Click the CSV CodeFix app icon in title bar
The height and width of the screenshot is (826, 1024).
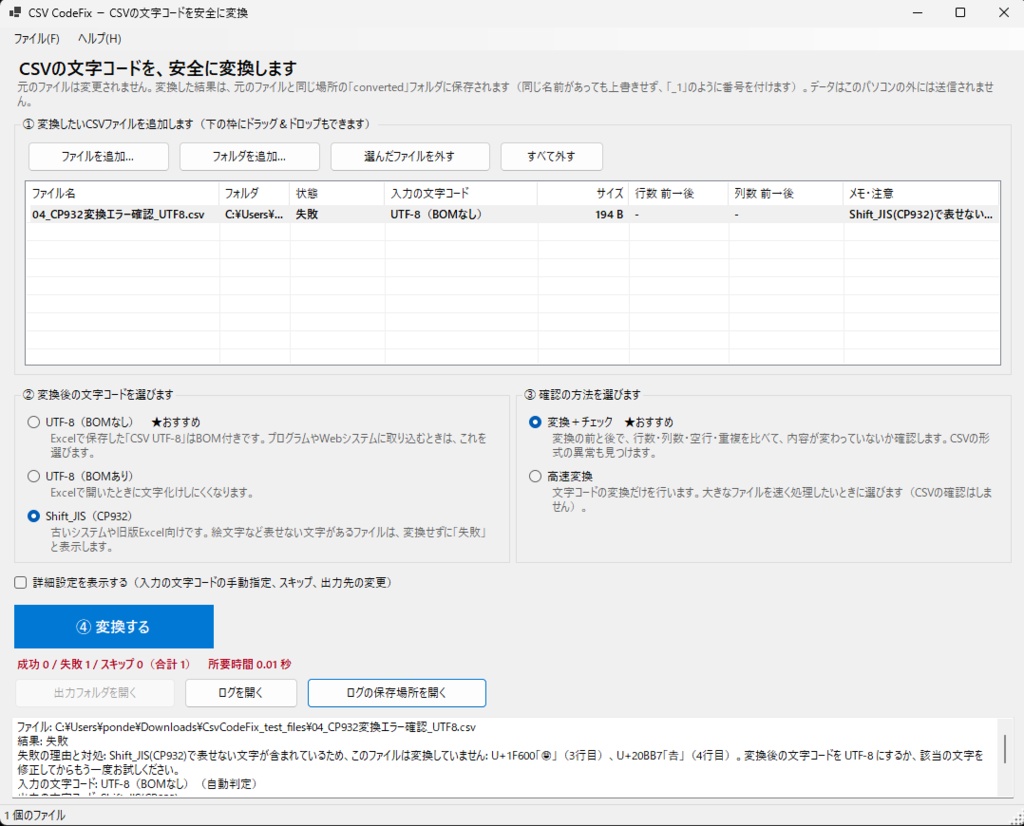click(x=15, y=12)
